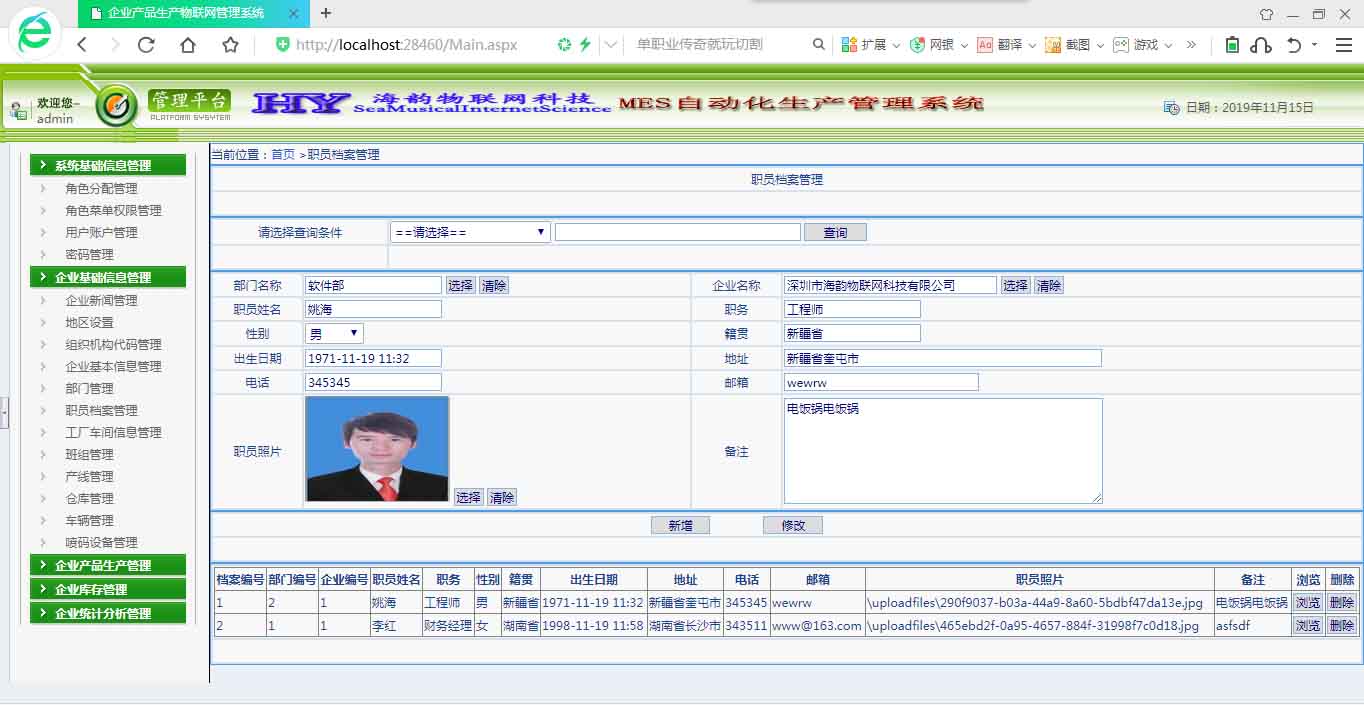
Task: Collapse the 系统基础信息管理 menu section
Action: [x=108, y=166]
